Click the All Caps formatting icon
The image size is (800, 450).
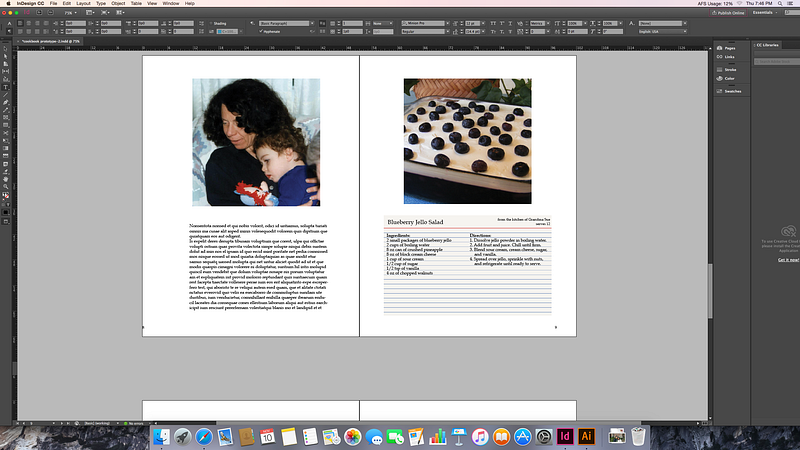point(493,23)
